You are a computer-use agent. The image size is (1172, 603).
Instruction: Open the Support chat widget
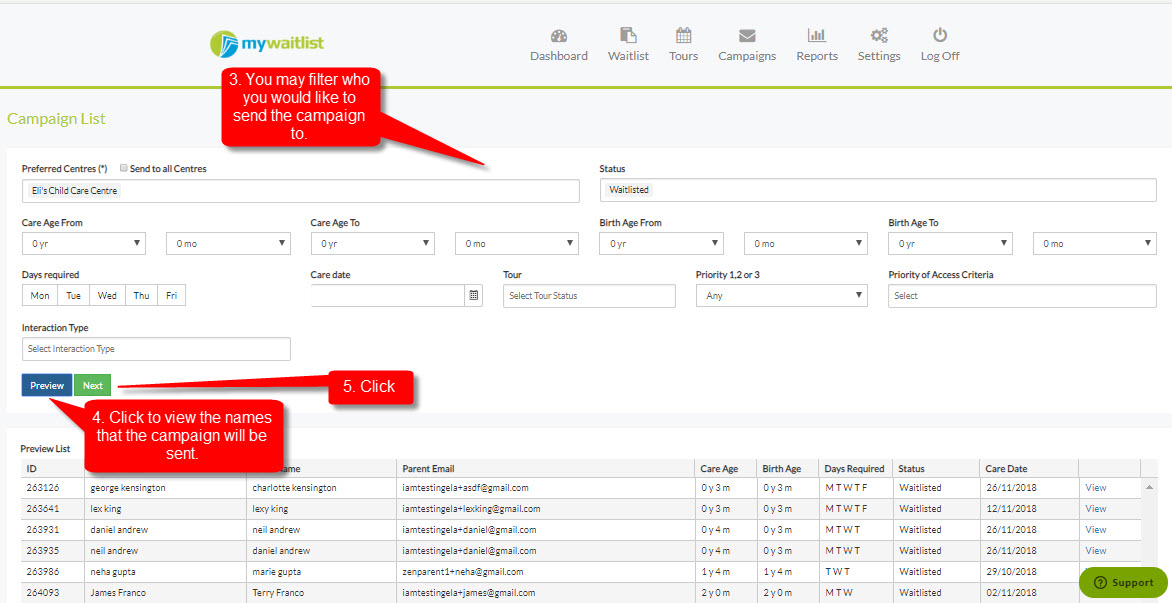pos(1123,583)
